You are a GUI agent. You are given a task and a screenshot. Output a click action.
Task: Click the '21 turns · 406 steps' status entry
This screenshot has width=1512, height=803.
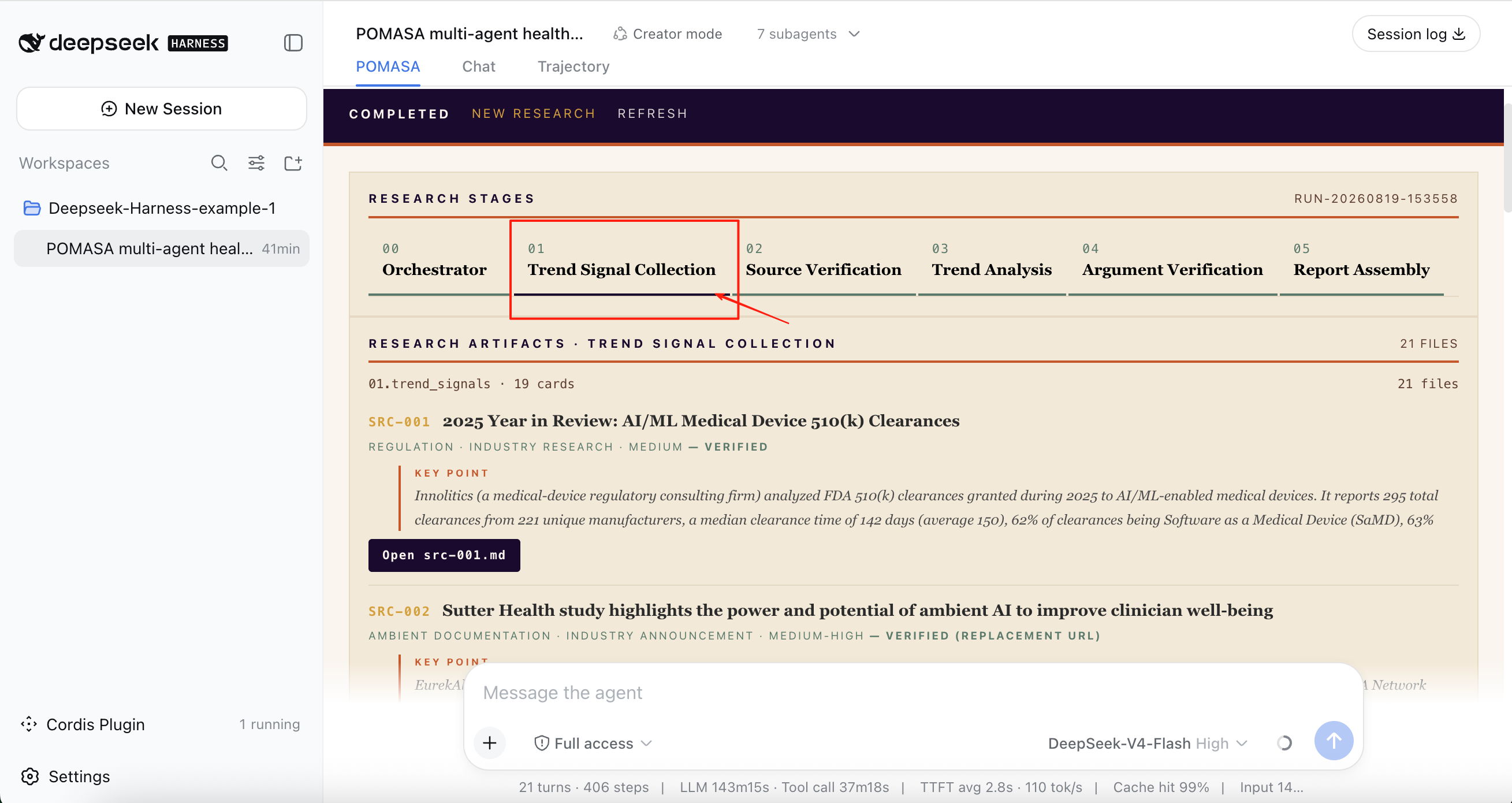pyautogui.click(x=583, y=787)
